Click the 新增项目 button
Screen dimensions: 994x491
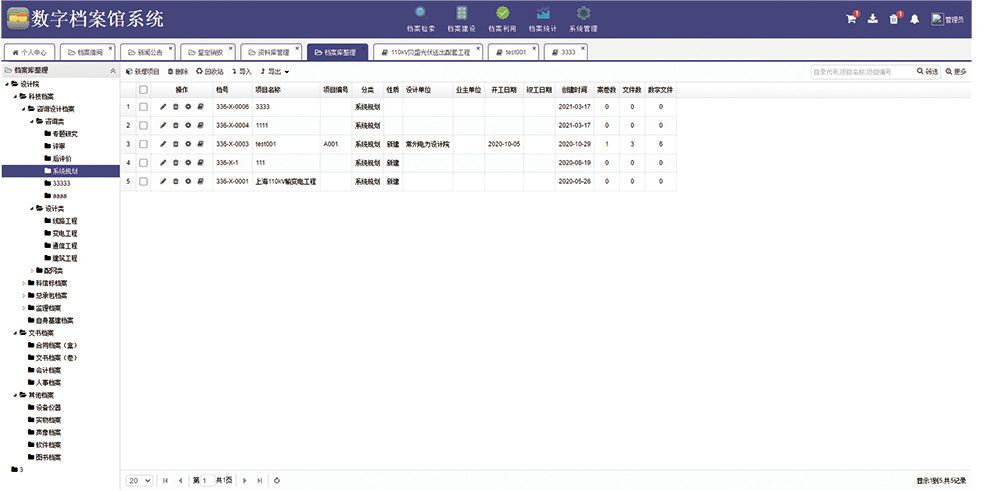pos(143,72)
